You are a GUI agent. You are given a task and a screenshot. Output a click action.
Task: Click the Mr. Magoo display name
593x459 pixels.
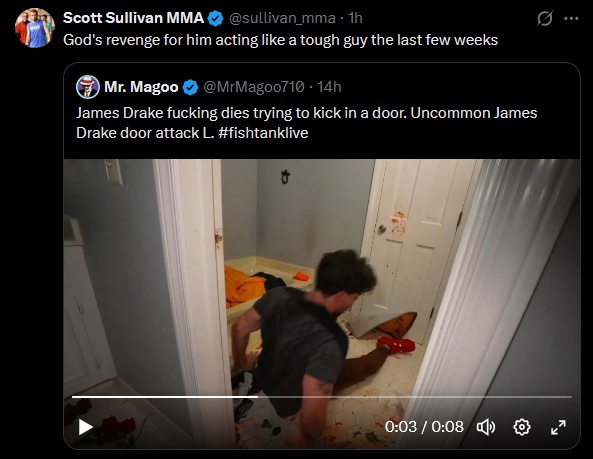click(x=141, y=87)
